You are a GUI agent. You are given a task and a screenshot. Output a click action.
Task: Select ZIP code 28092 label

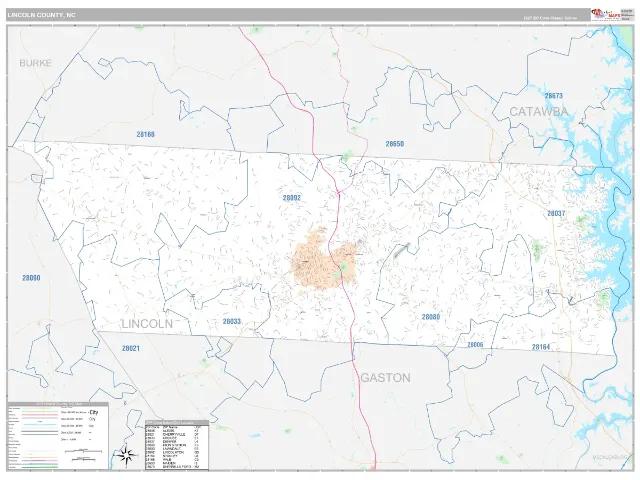click(291, 198)
